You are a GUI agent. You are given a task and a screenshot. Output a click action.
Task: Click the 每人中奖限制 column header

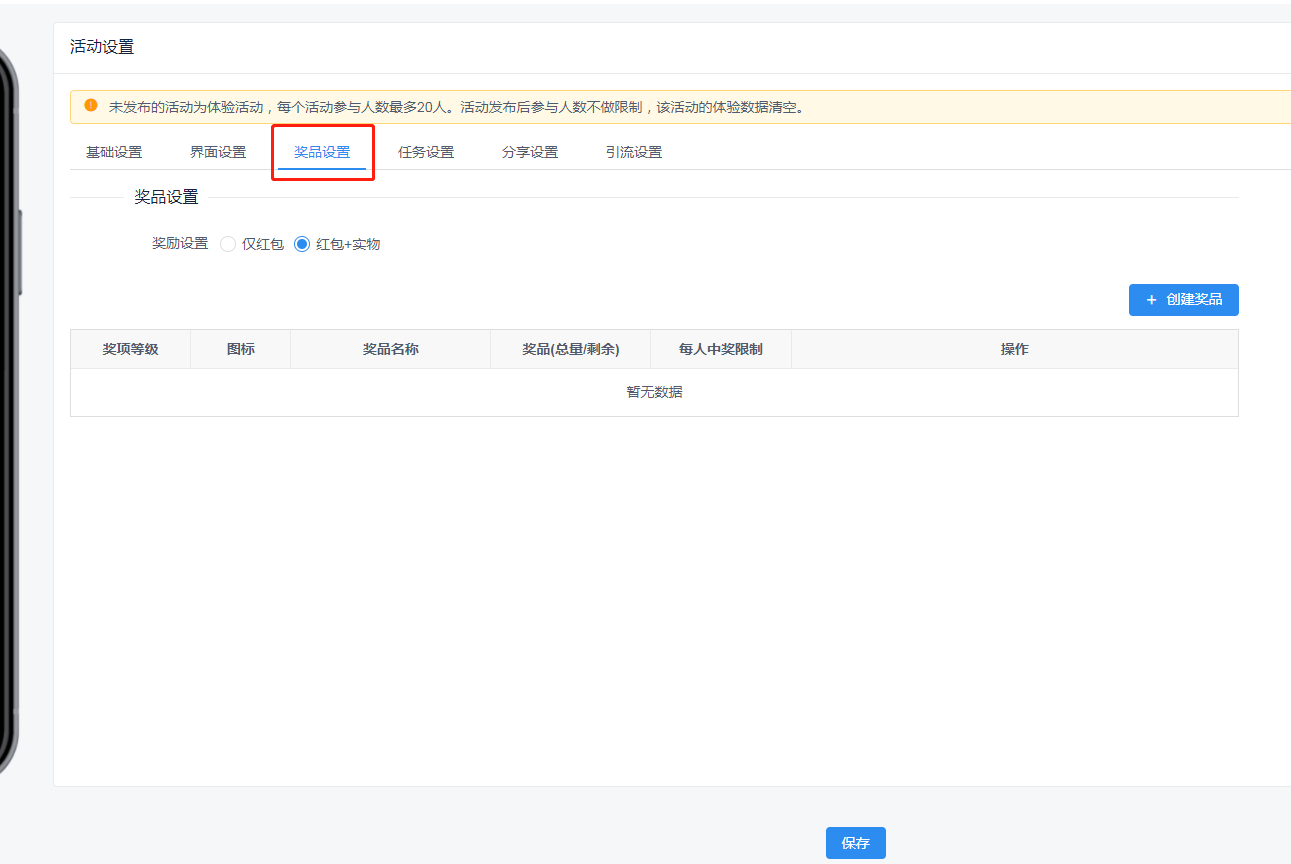pos(721,349)
